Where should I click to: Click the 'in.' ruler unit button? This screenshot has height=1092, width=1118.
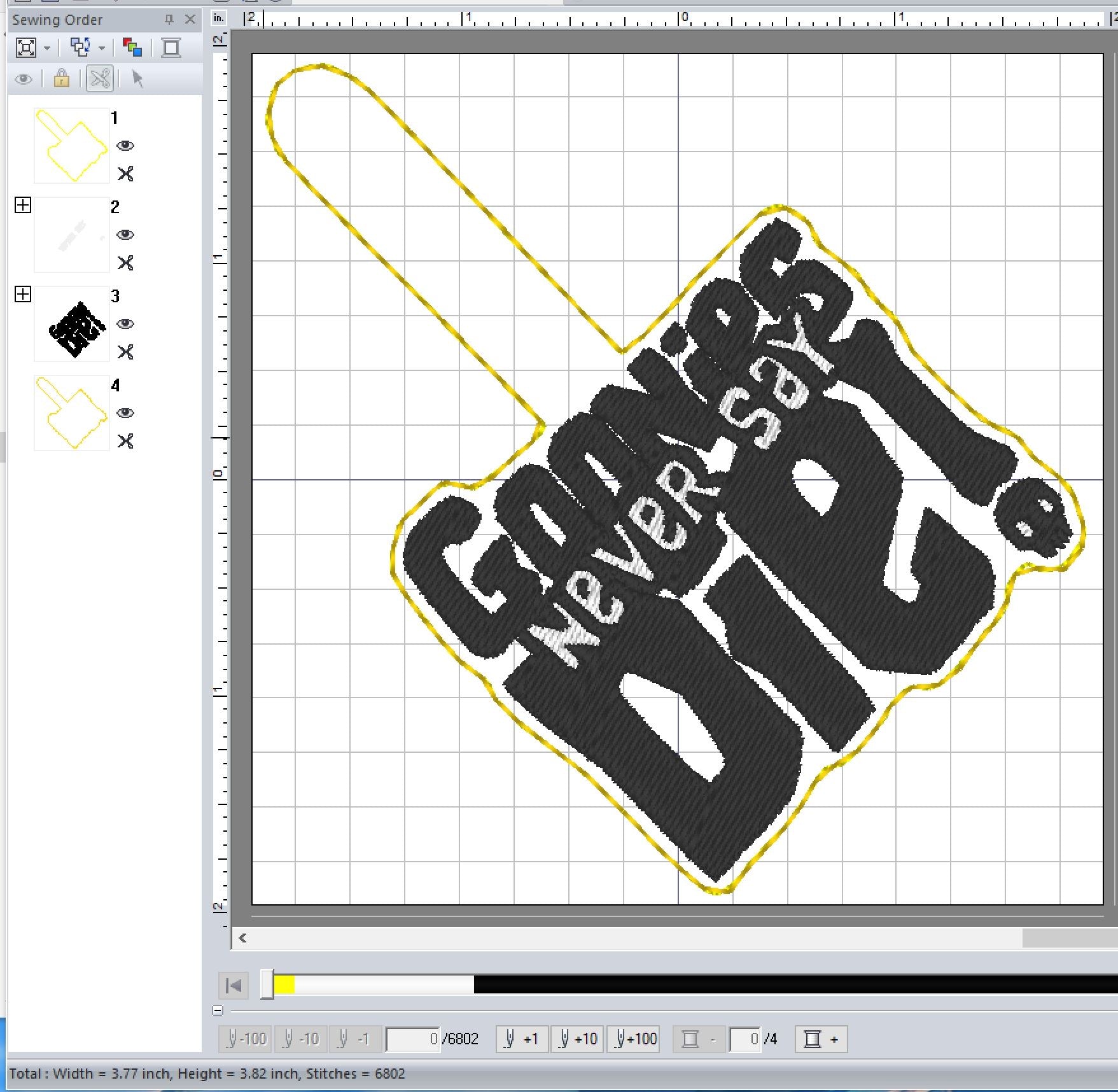pos(219,18)
